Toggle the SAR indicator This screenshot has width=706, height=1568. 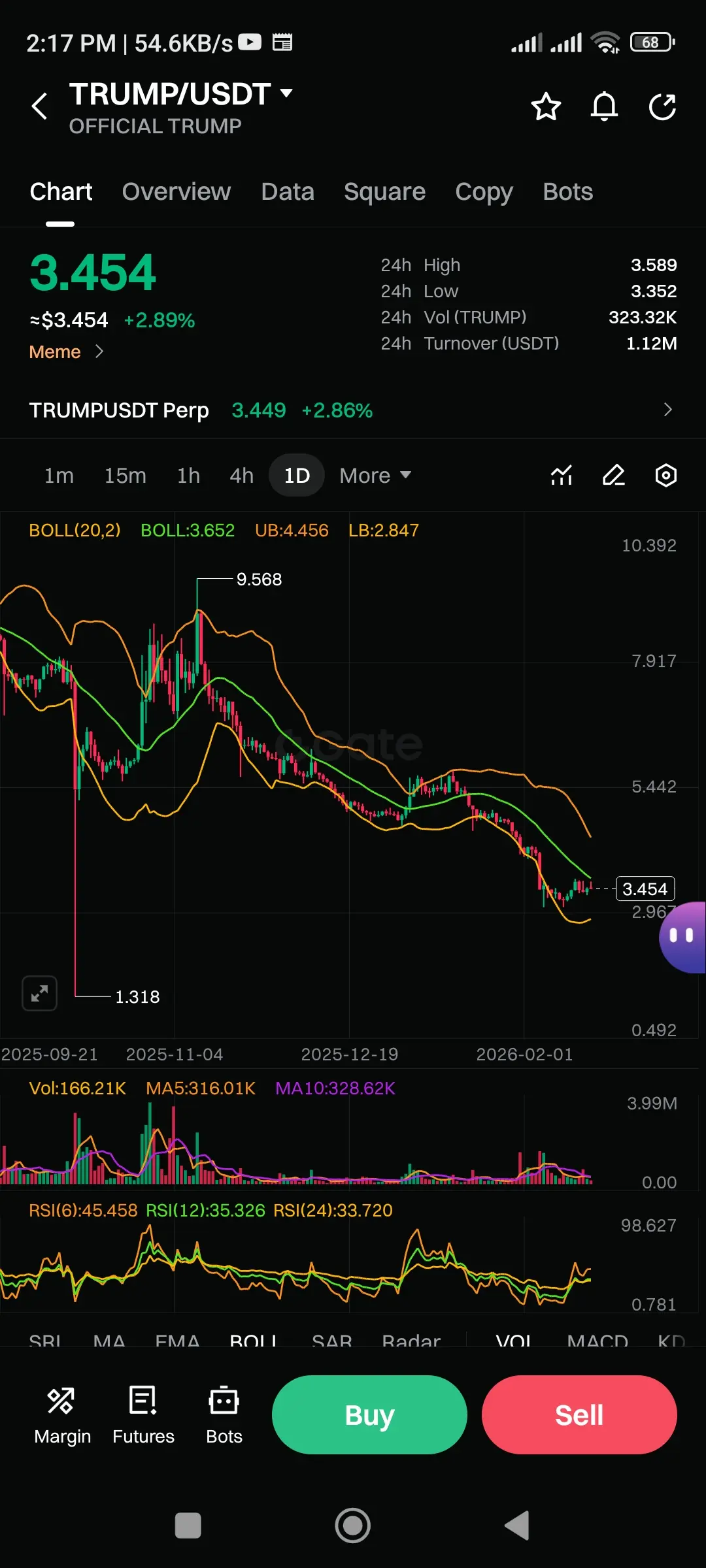click(x=331, y=1341)
